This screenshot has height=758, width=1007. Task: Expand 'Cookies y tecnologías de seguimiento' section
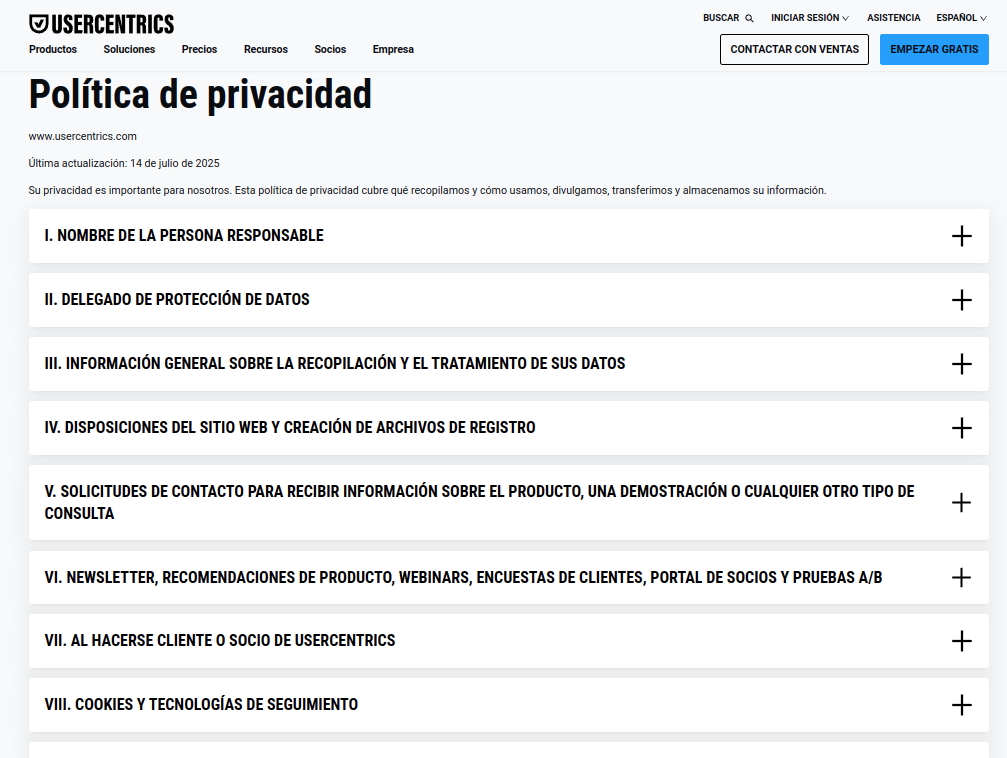click(509, 705)
